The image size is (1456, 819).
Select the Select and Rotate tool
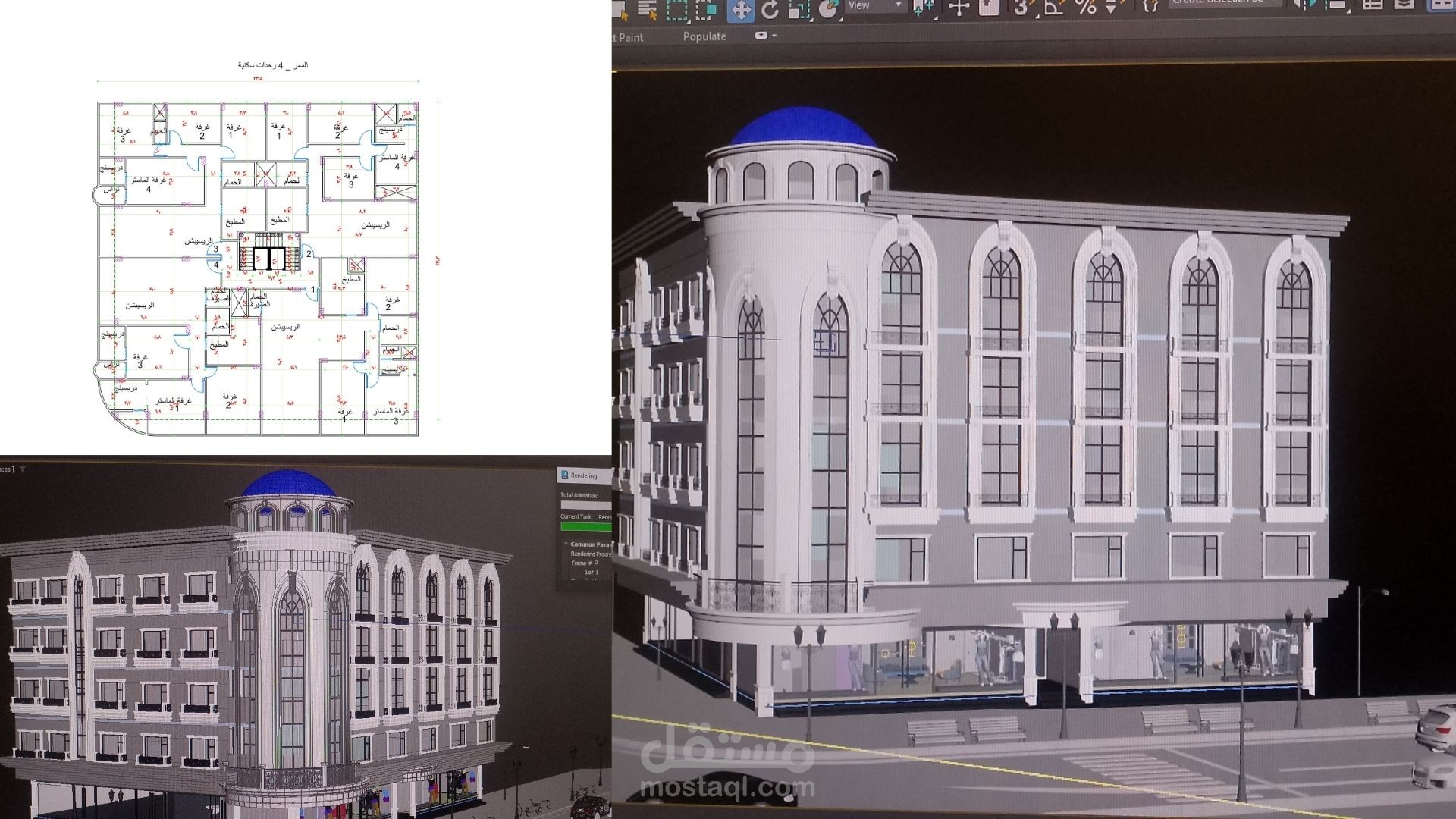tap(770, 8)
